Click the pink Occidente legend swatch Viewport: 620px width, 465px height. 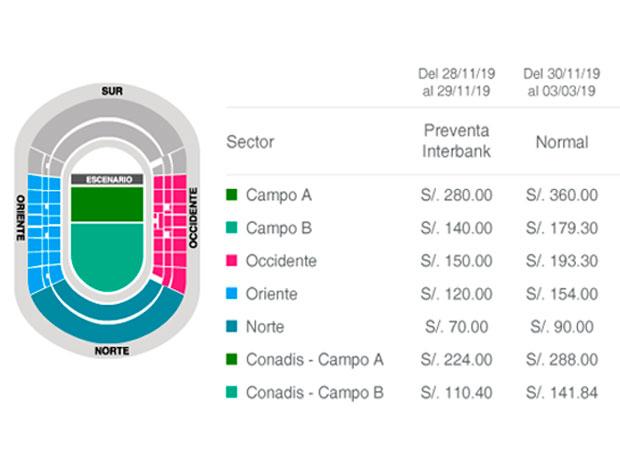click(x=232, y=261)
